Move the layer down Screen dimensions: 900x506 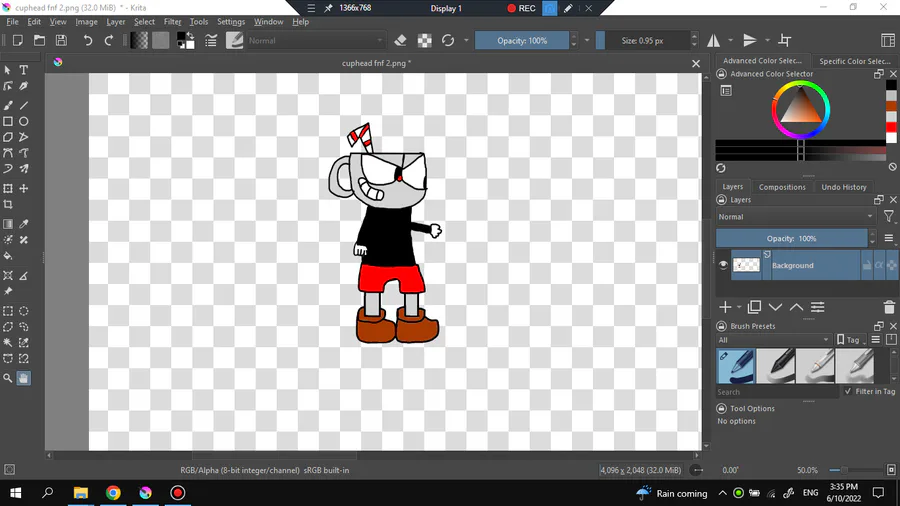click(x=775, y=308)
